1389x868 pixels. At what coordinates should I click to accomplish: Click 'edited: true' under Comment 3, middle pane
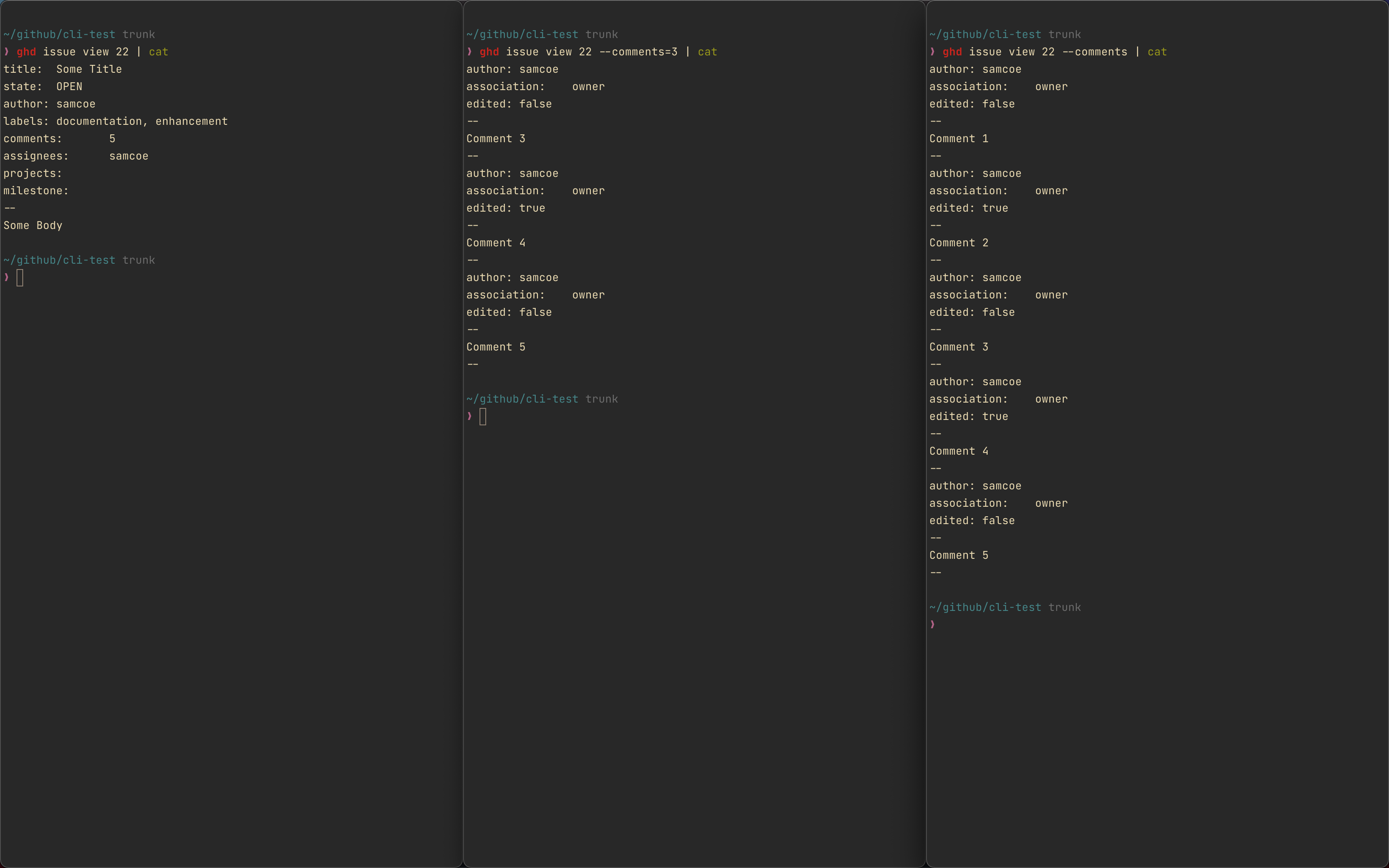pos(505,208)
